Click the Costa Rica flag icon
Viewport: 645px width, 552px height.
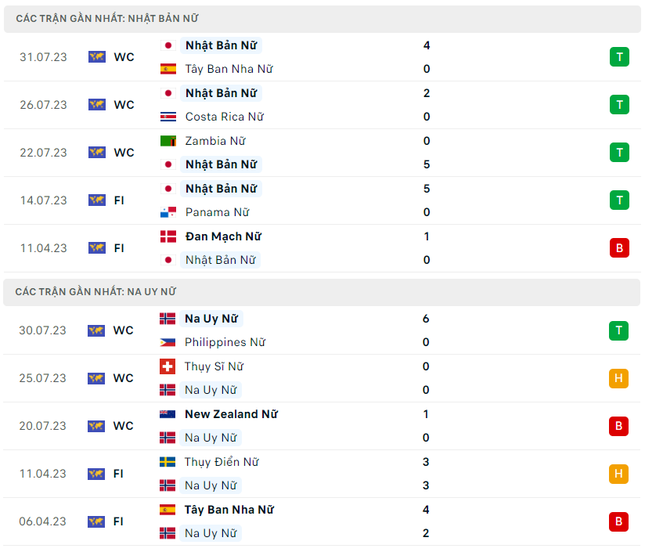pos(168,116)
